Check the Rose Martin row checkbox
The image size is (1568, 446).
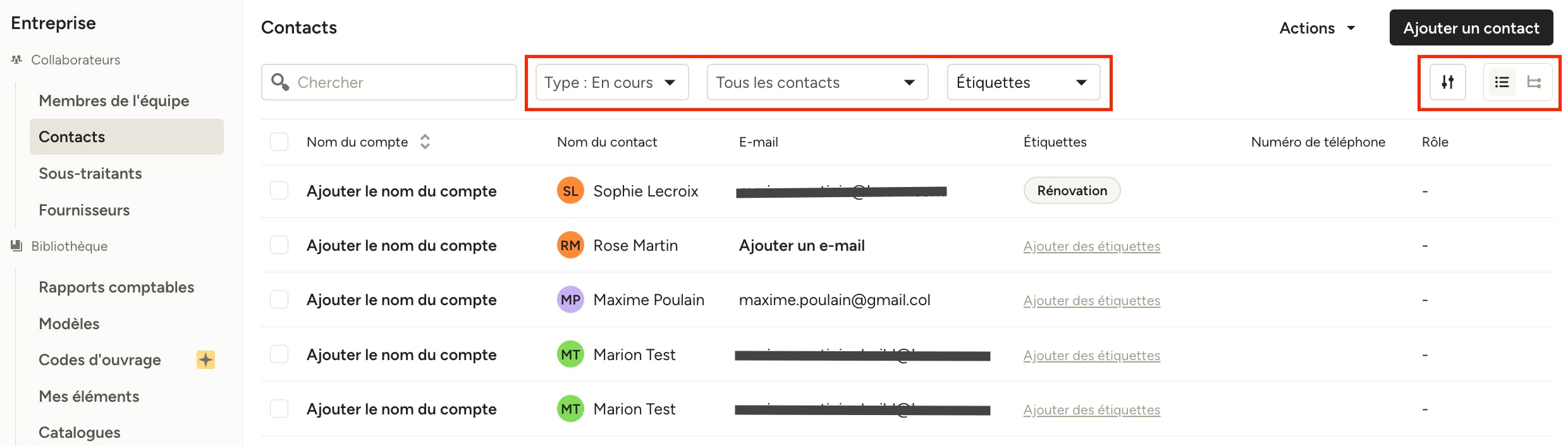pos(279,245)
